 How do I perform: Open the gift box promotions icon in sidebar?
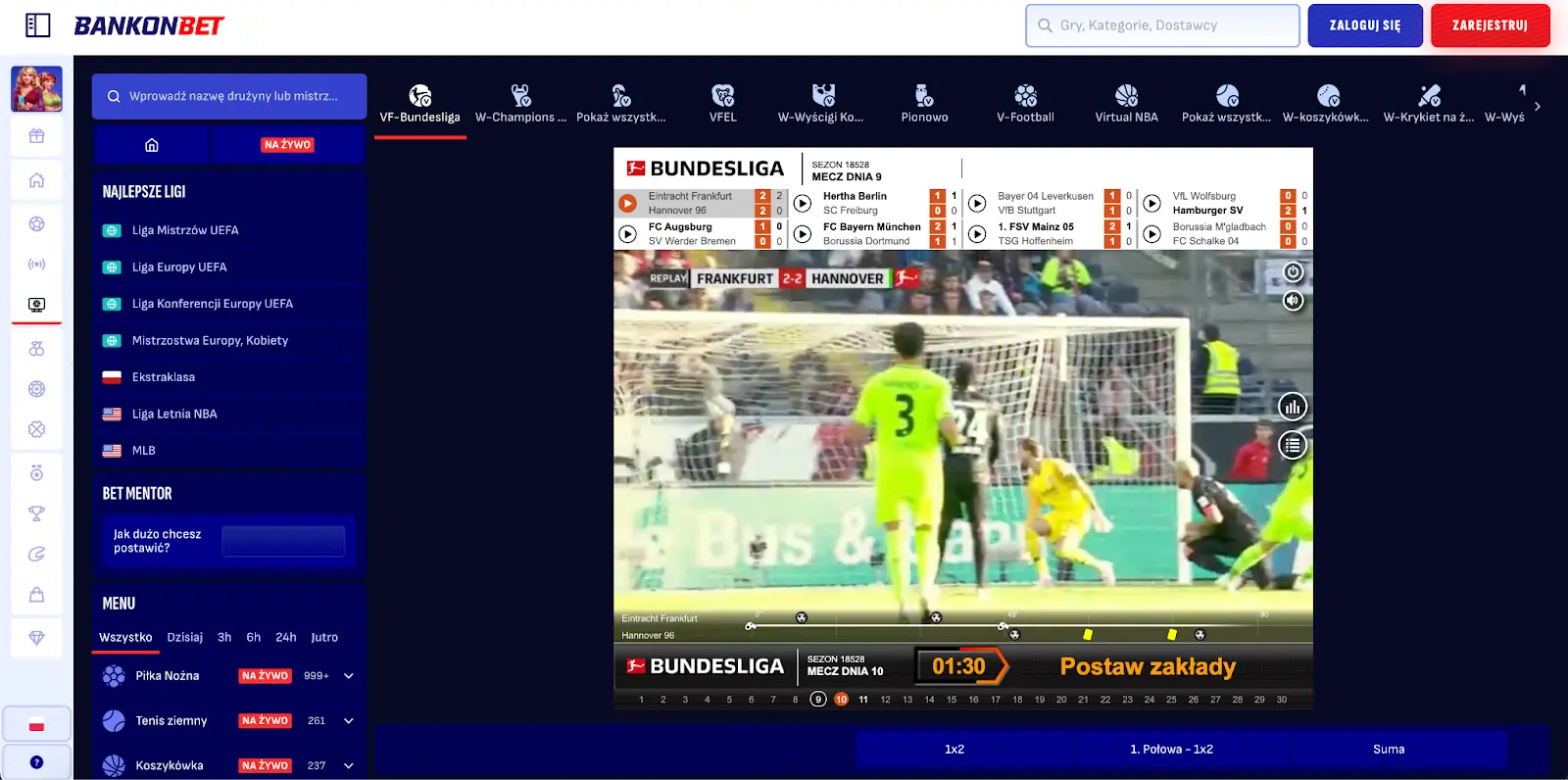click(36, 136)
